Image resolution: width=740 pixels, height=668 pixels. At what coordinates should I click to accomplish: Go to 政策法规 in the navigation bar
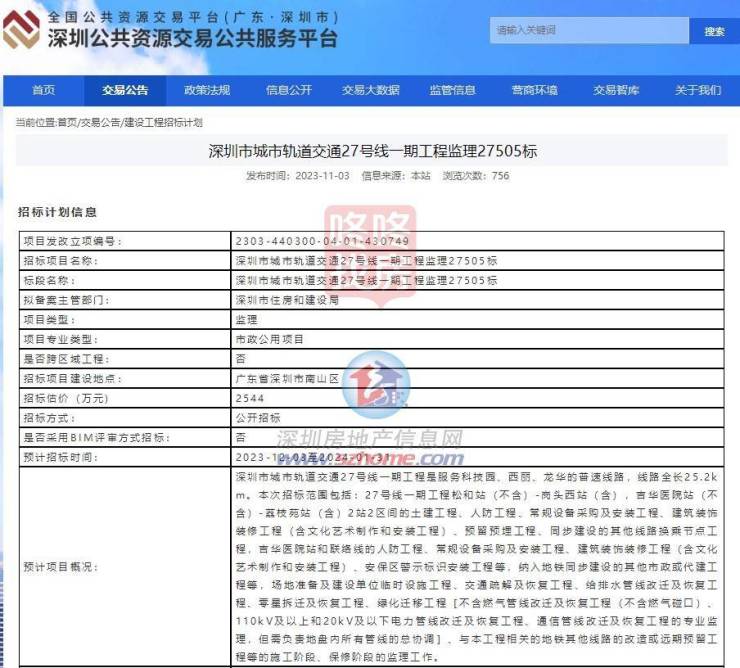click(207, 90)
